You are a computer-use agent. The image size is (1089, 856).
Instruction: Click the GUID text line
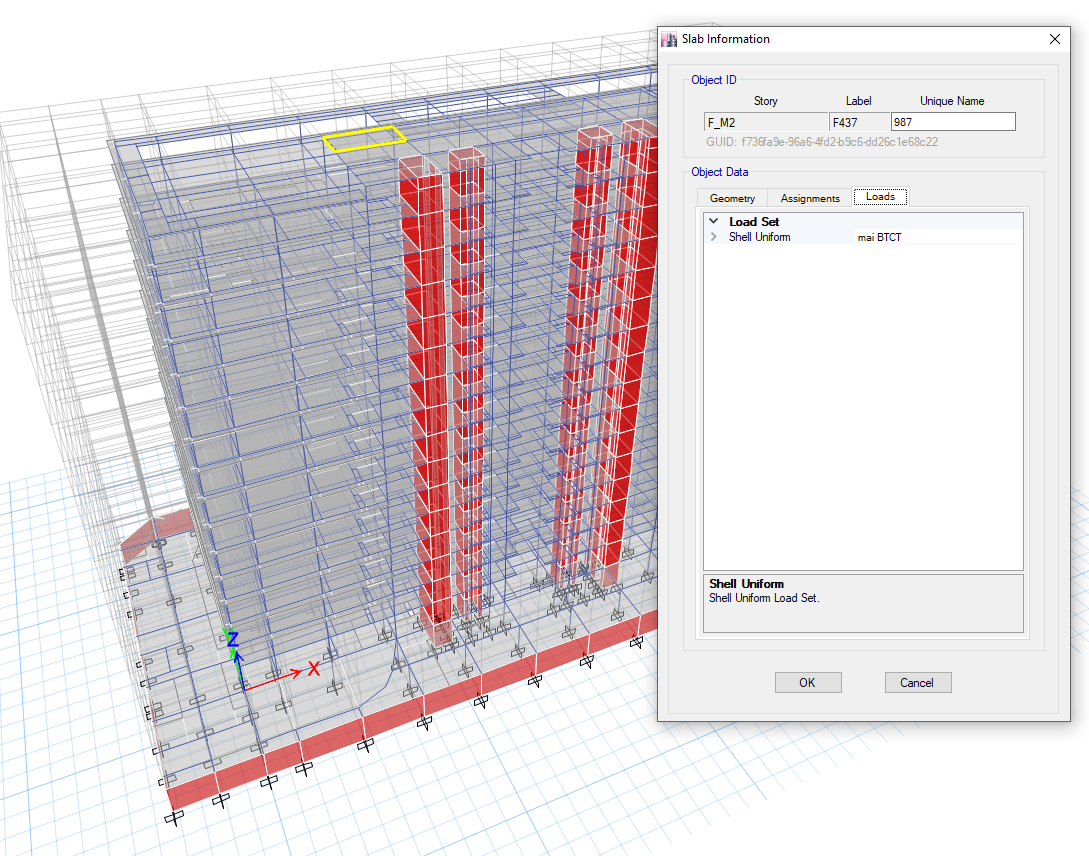click(x=822, y=142)
